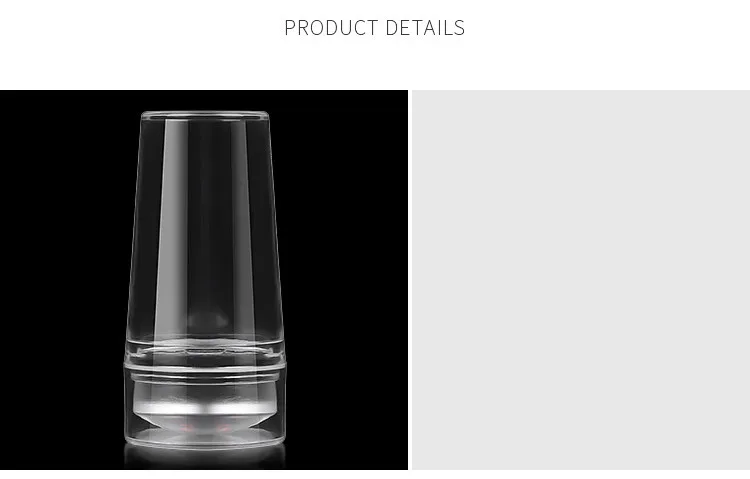750x479 pixels.
Task: Click the top rim of the glass
Action: point(205,115)
